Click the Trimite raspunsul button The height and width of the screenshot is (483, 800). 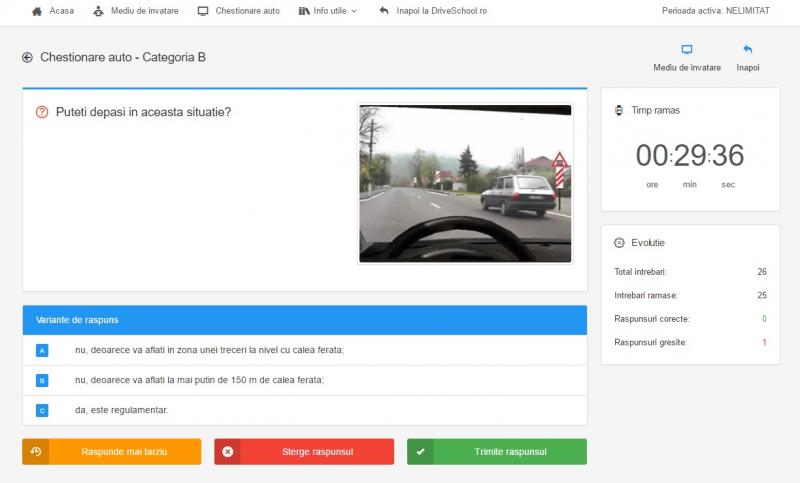pyautogui.click(x=497, y=451)
